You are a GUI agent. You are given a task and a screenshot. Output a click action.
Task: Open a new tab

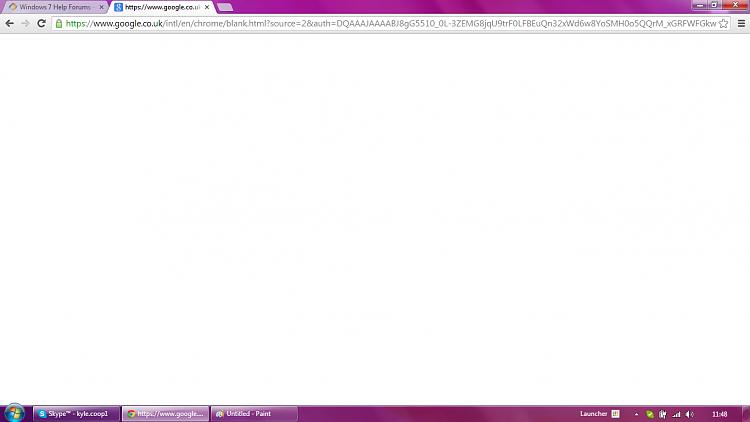click(x=225, y=7)
